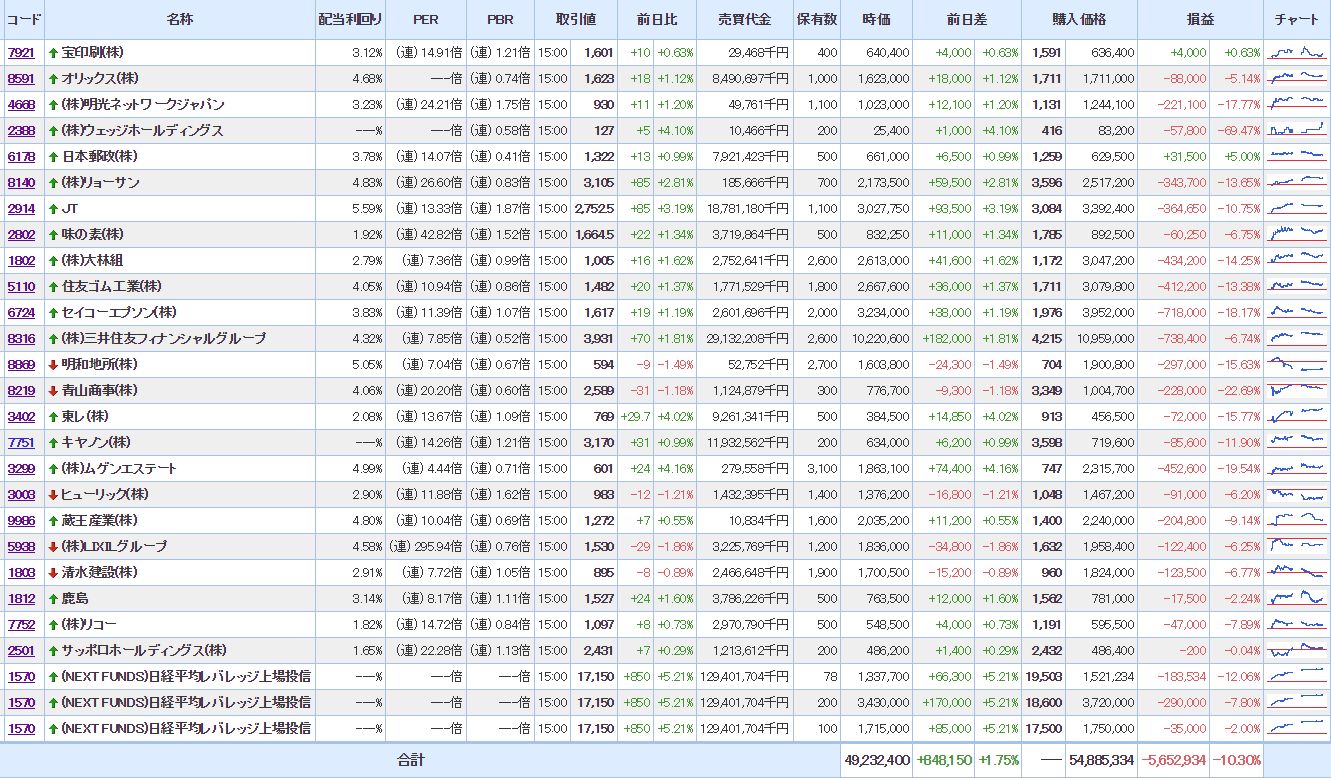Open stock code 6724 link
This screenshot has width=1331, height=778.
pyautogui.click(x=21, y=313)
